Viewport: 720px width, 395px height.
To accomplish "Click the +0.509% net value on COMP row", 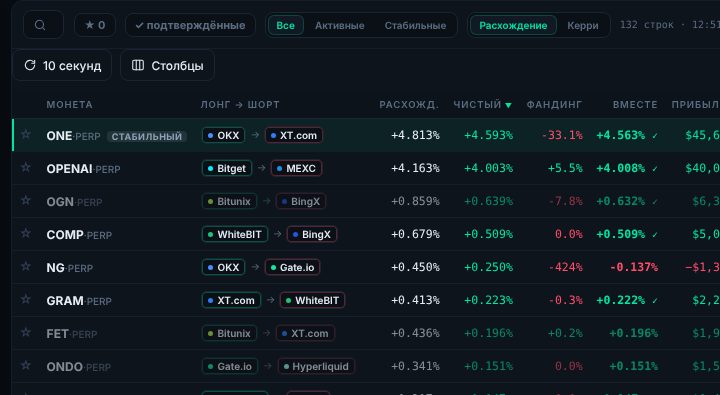I will 488,234.
